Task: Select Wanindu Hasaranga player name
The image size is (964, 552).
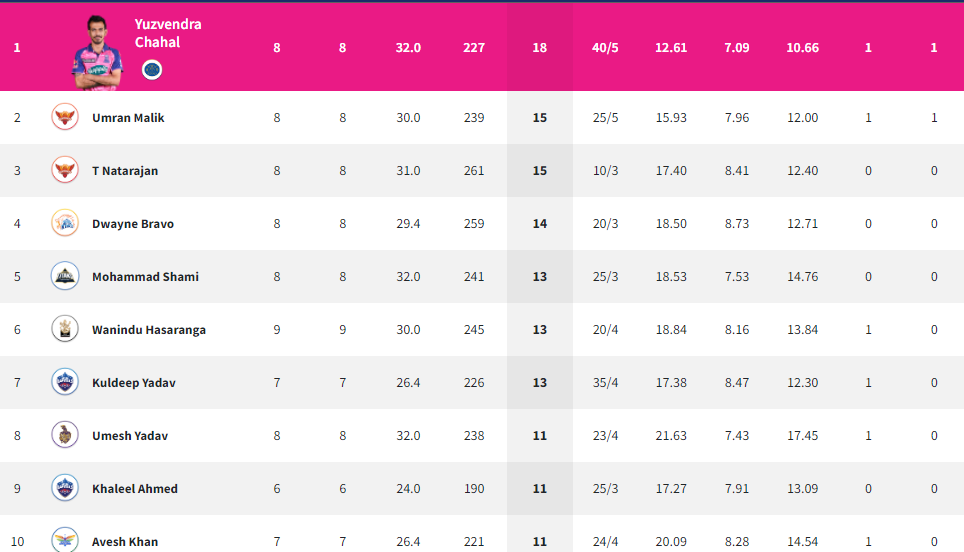Action: [149, 330]
